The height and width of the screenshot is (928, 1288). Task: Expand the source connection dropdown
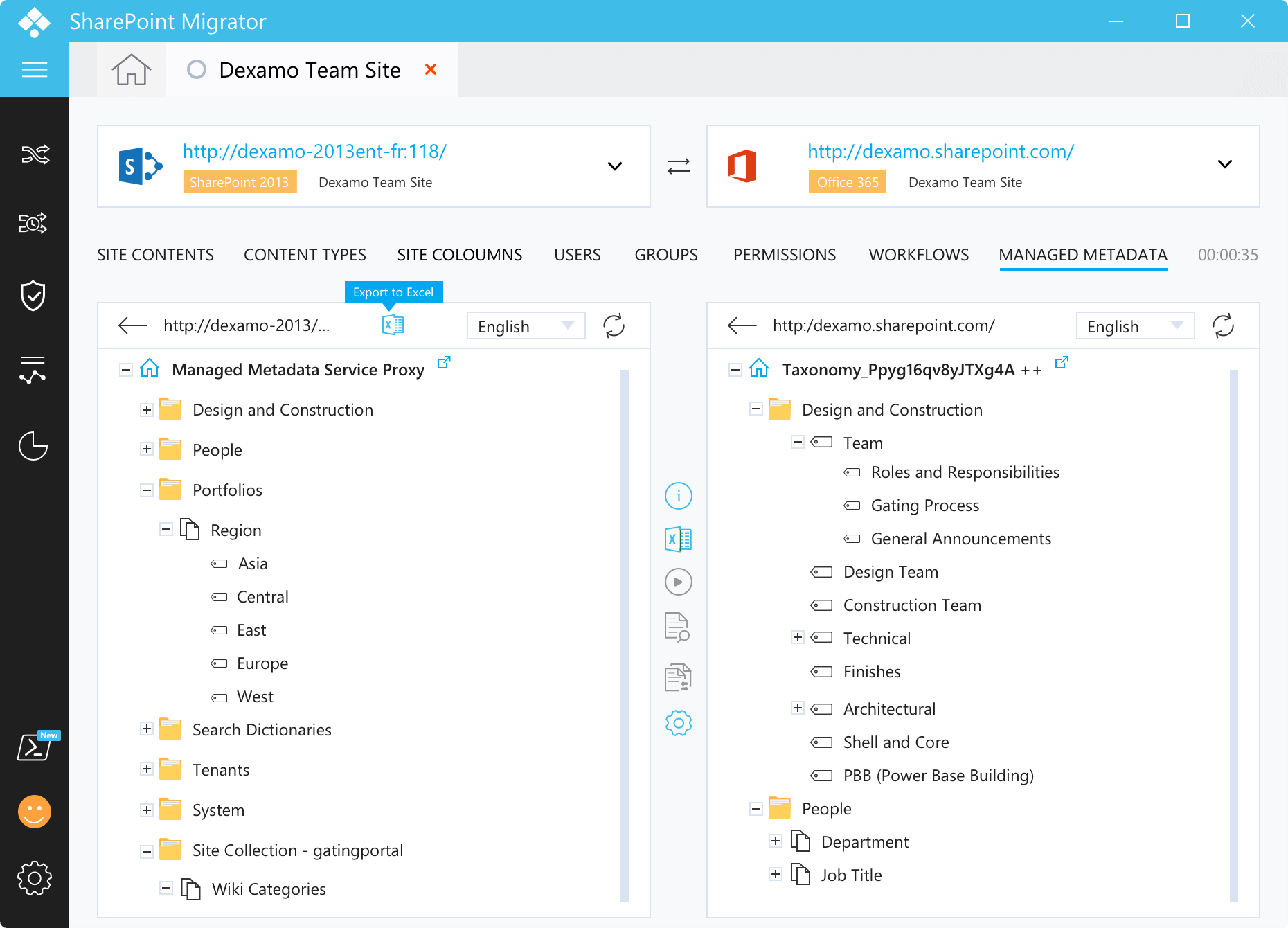(615, 166)
